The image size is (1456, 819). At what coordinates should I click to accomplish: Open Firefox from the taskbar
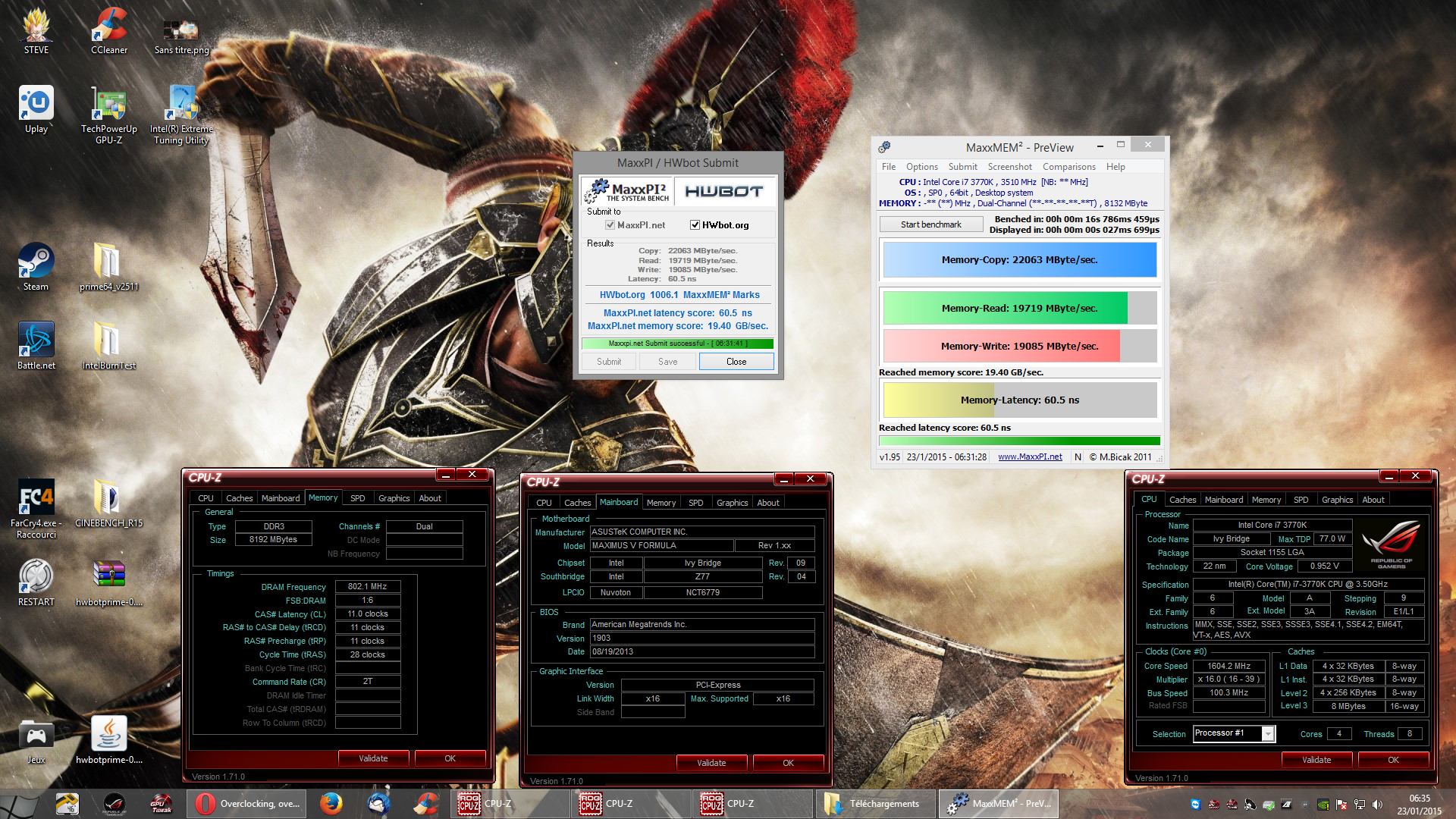click(x=331, y=804)
